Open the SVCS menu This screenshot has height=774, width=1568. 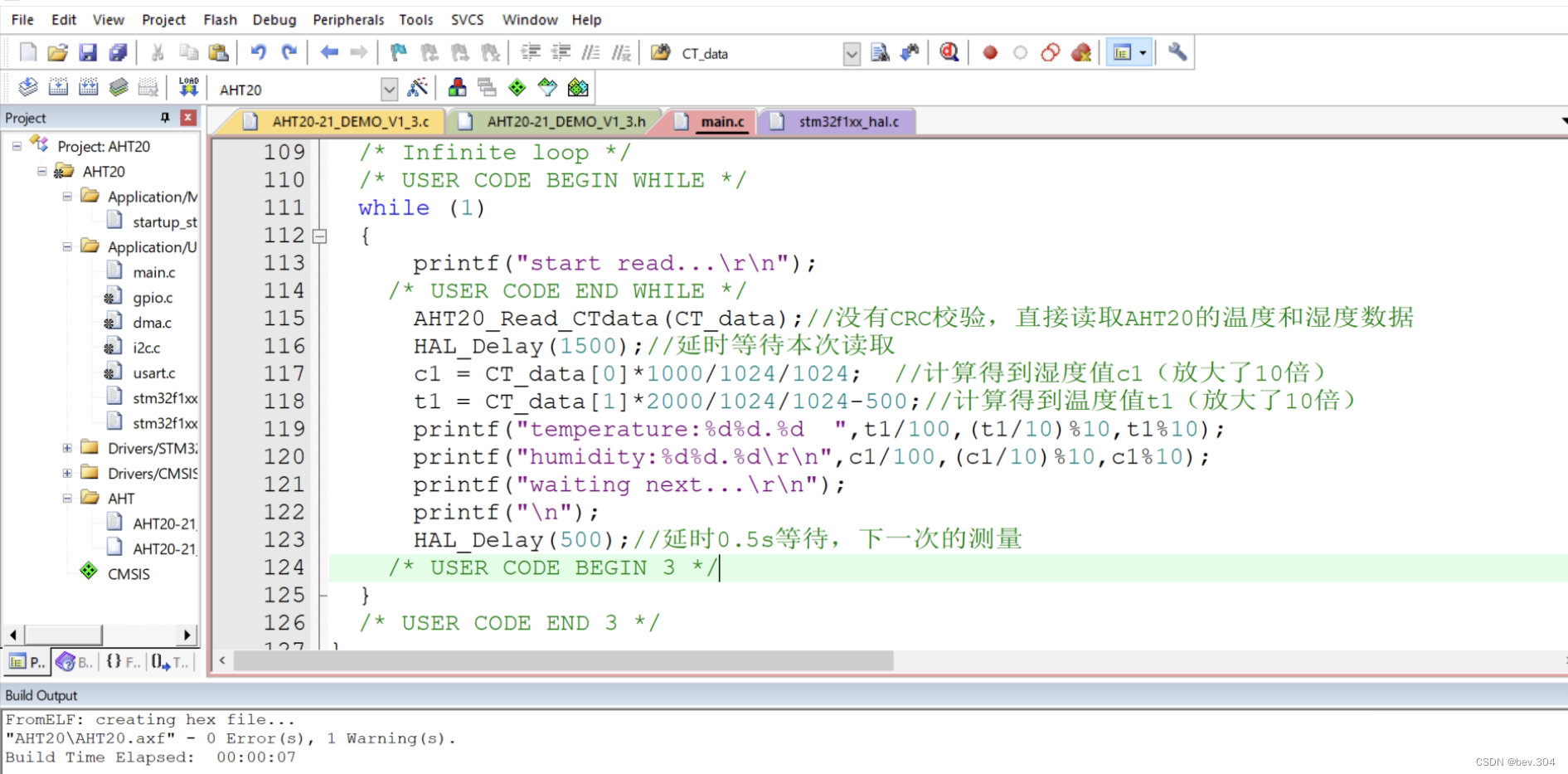(467, 19)
